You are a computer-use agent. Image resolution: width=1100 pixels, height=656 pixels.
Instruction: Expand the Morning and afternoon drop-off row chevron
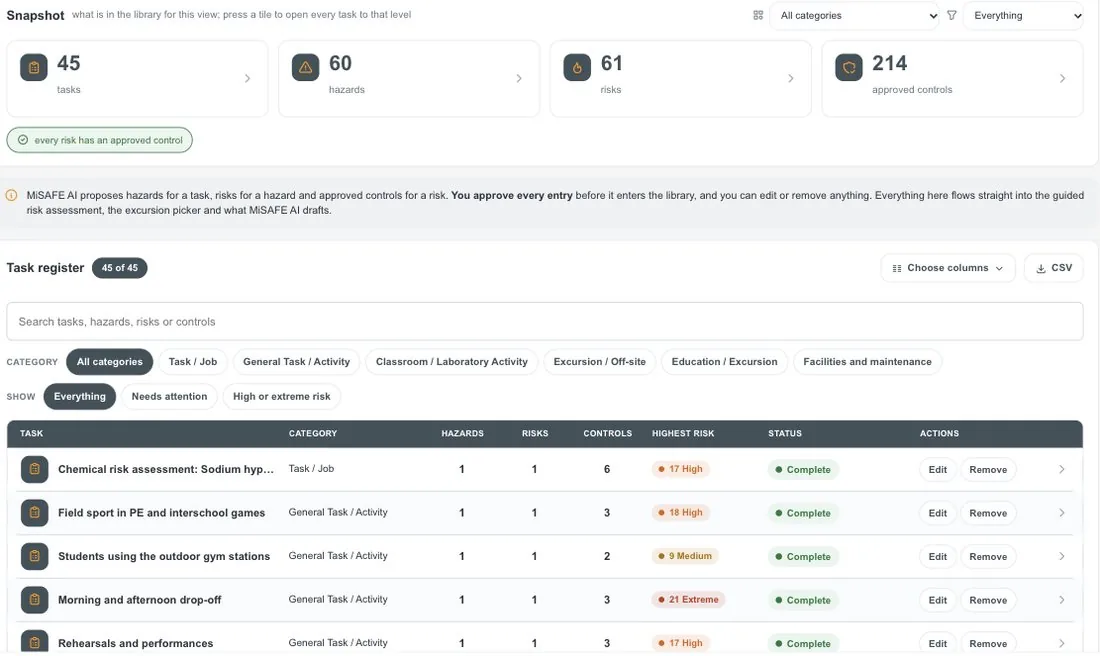point(1061,600)
